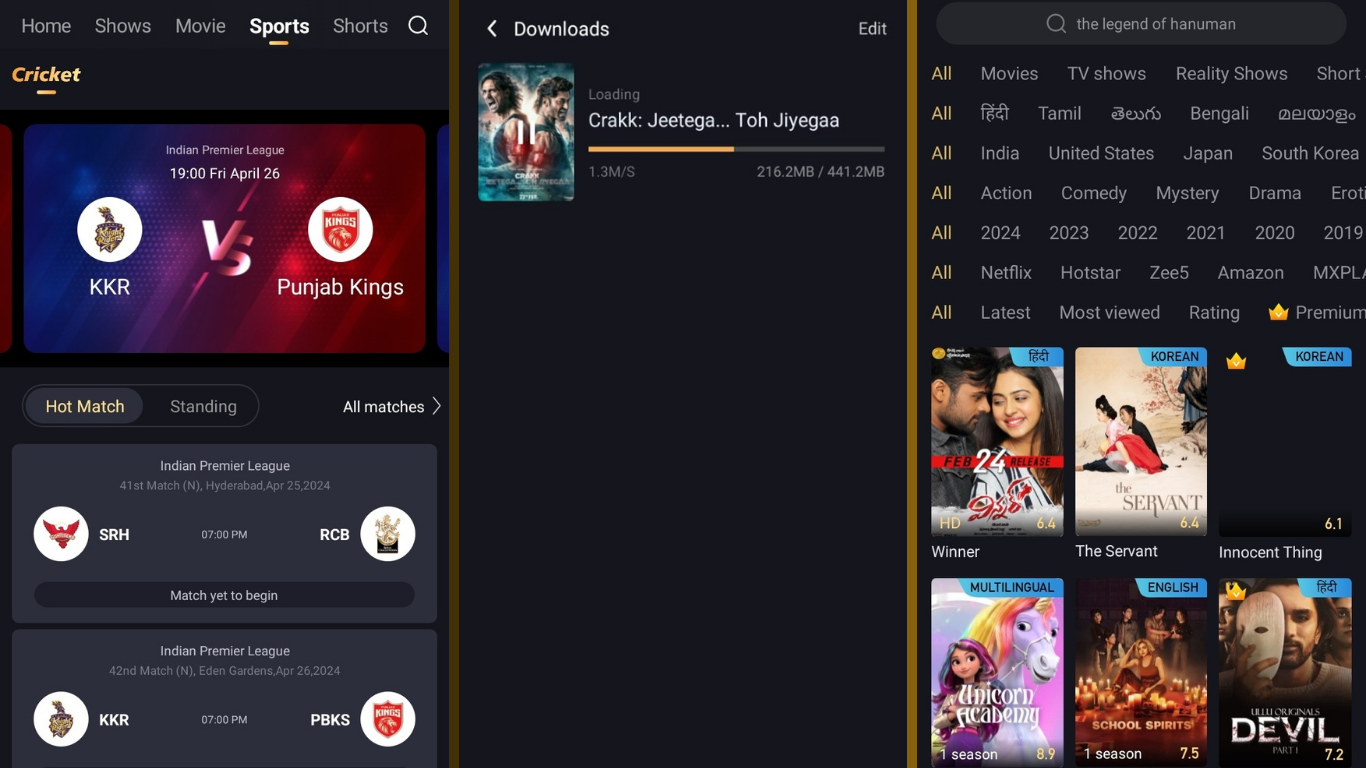Image resolution: width=1366 pixels, height=768 pixels.
Task: Pick the Comedy genre filter
Action: [1093, 193]
